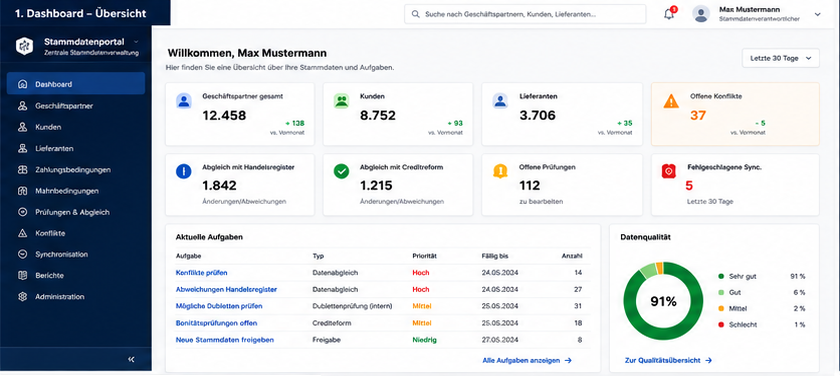This screenshot has height=376, width=840.
Task: Click the Geschäftspartner sidebar icon
Action: [x=22, y=106]
